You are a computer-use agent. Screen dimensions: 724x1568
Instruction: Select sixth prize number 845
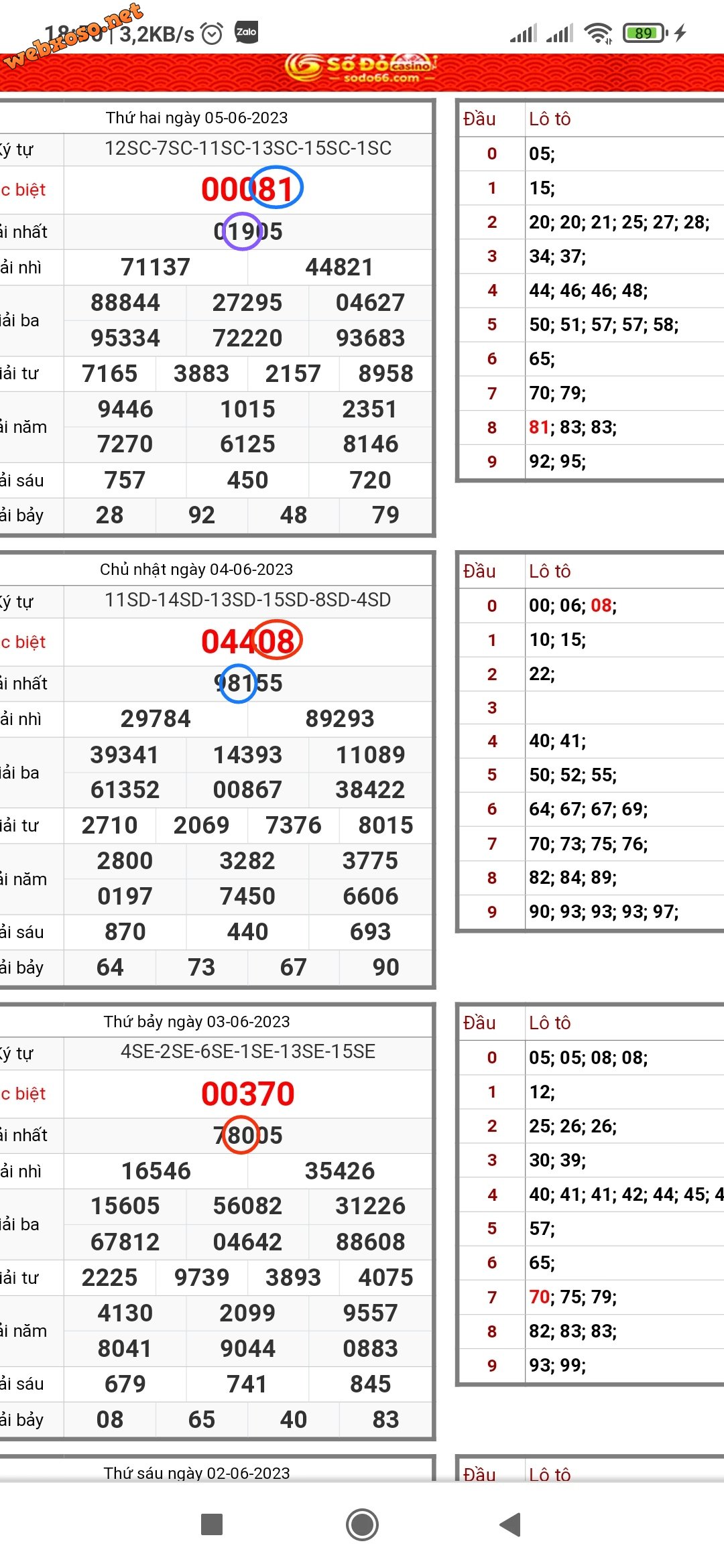point(370,1384)
